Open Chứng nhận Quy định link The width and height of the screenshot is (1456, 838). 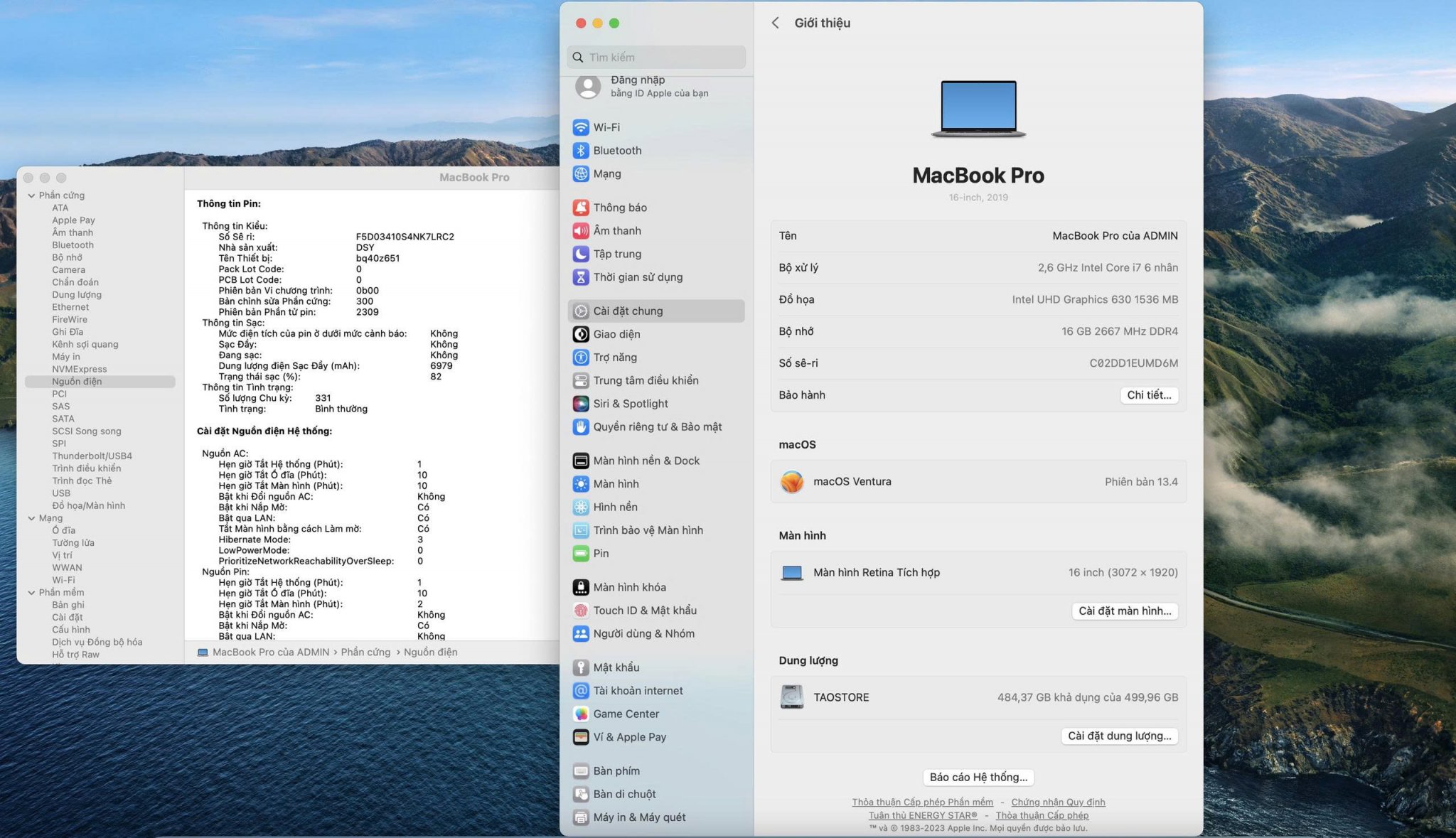pos(1058,802)
